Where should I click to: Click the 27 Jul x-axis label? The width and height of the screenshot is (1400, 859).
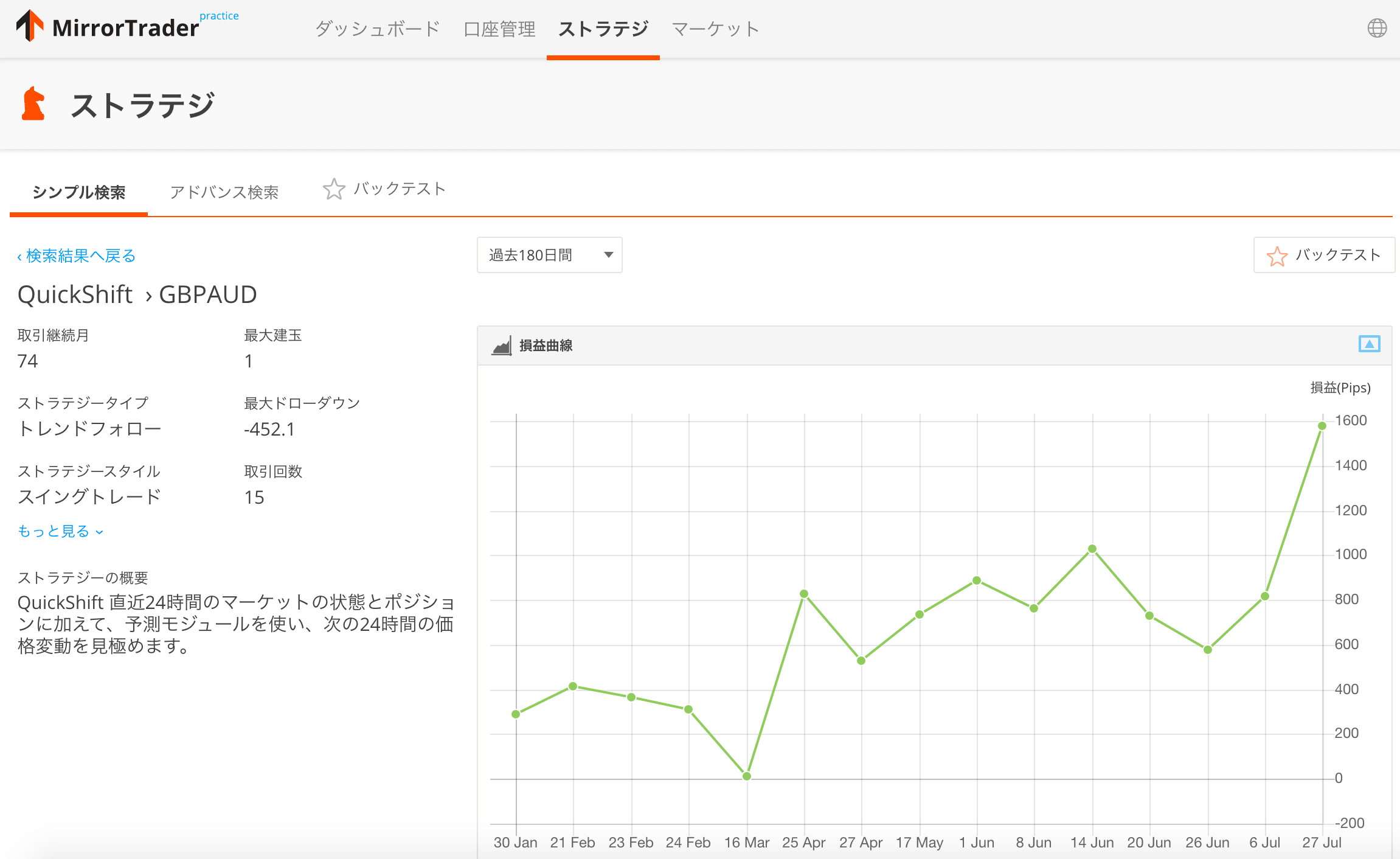[x=1322, y=843]
